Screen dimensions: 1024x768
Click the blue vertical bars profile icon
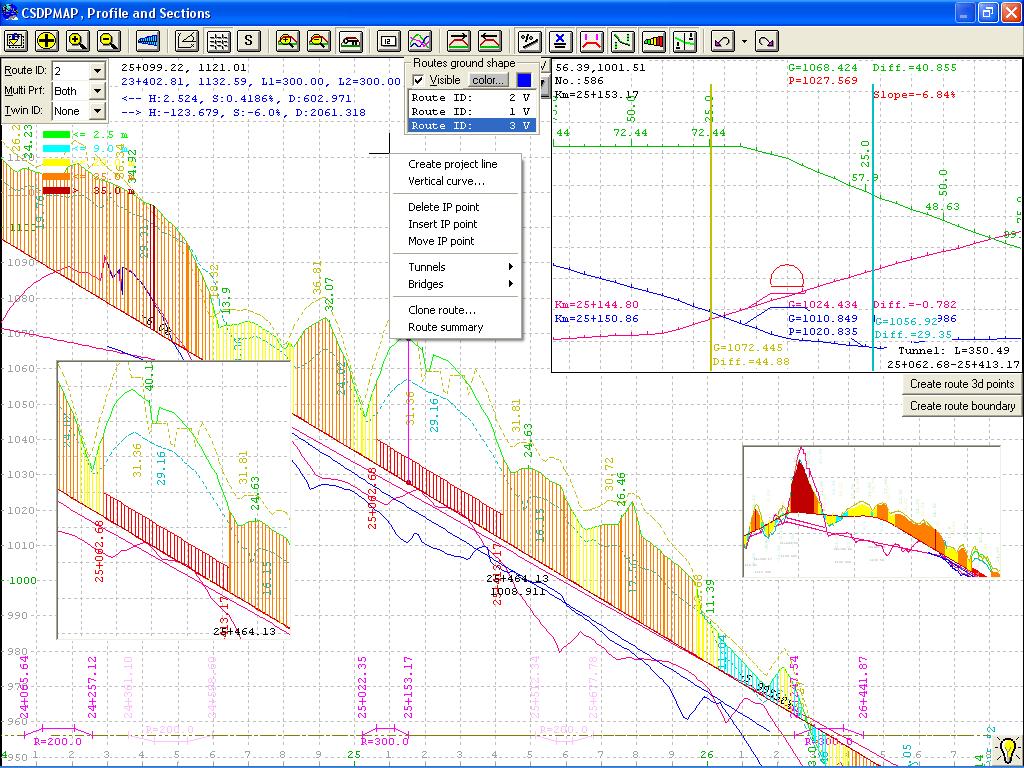click(148, 41)
